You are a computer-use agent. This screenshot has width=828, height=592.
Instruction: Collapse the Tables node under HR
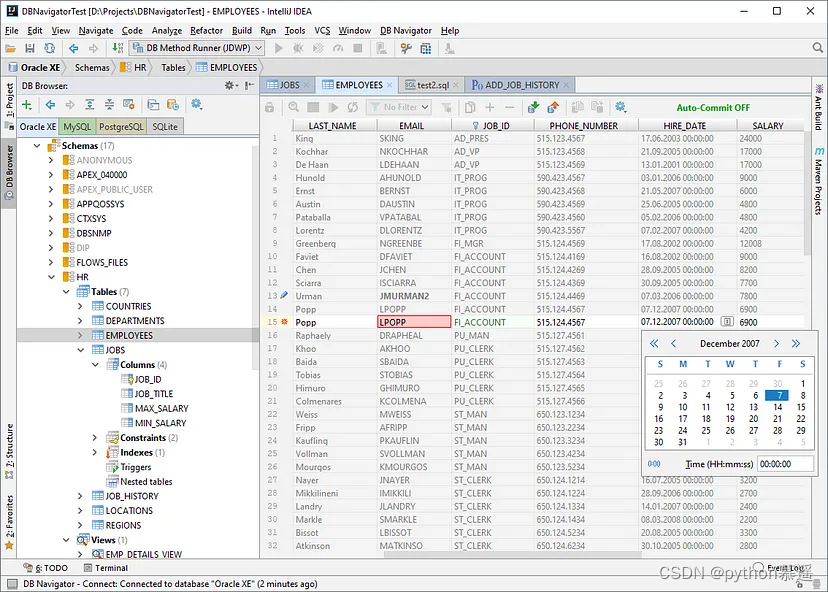point(66,292)
